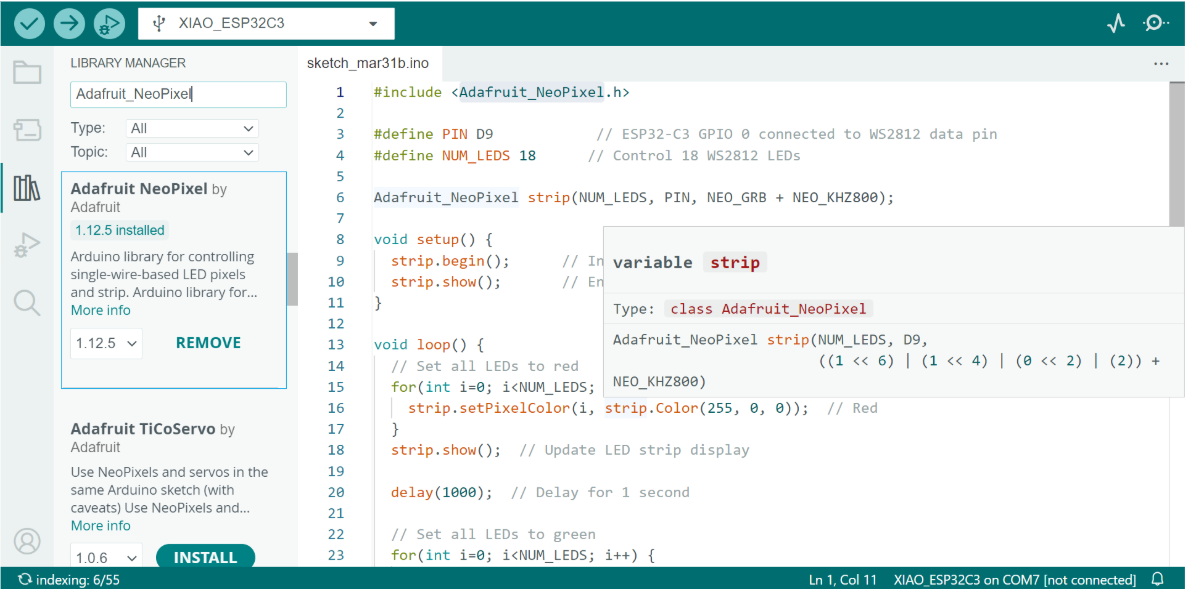Screen dimensions: 1185x589
Task: Click line number 13 in gutter
Action: pyautogui.click(x=336, y=345)
